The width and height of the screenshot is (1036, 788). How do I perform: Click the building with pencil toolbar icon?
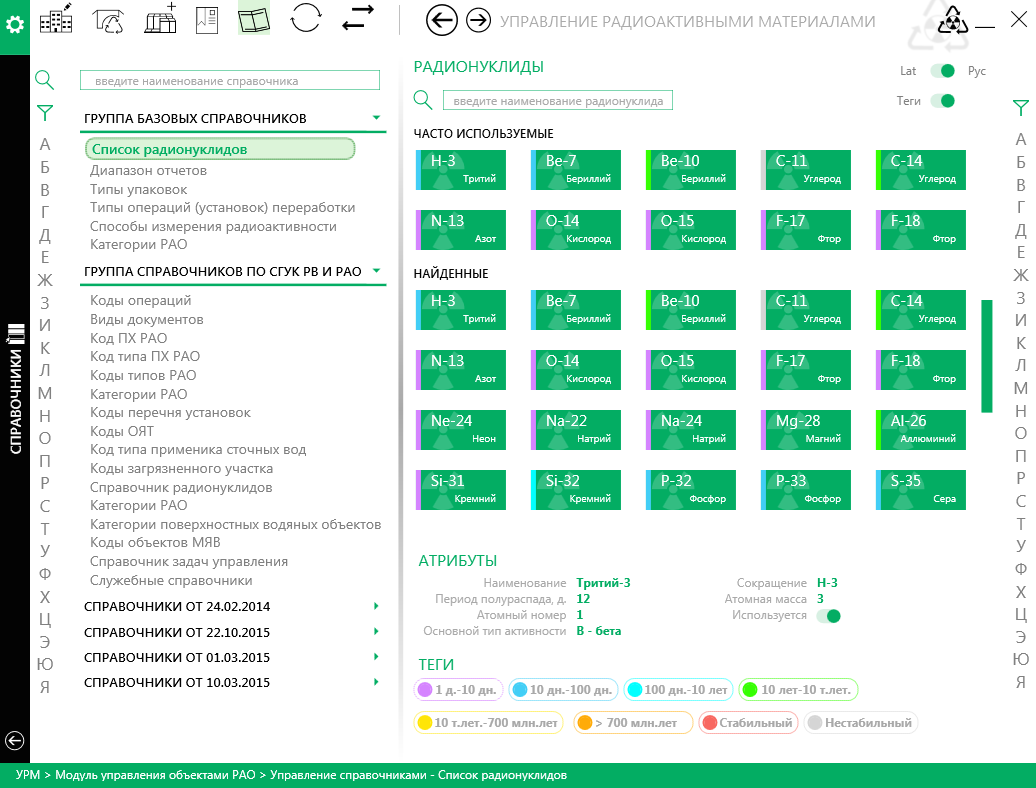[56, 19]
